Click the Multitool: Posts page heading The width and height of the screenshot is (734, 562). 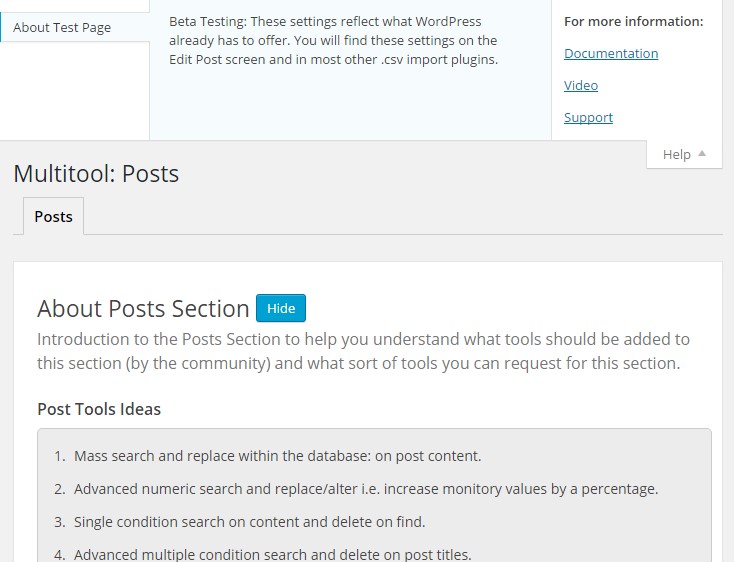pyautogui.click(x=96, y=174)
